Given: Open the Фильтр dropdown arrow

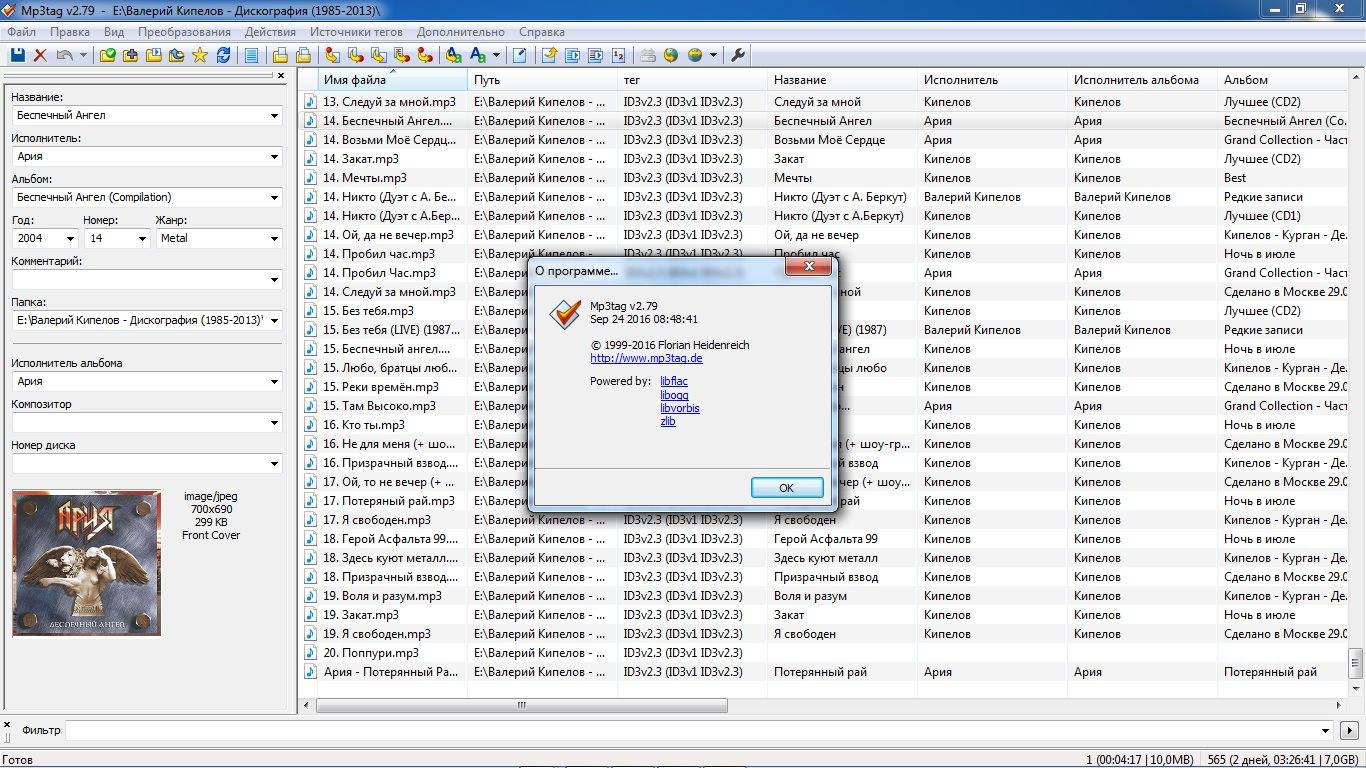Looking at the screenshot, I should click(1327, 731).
